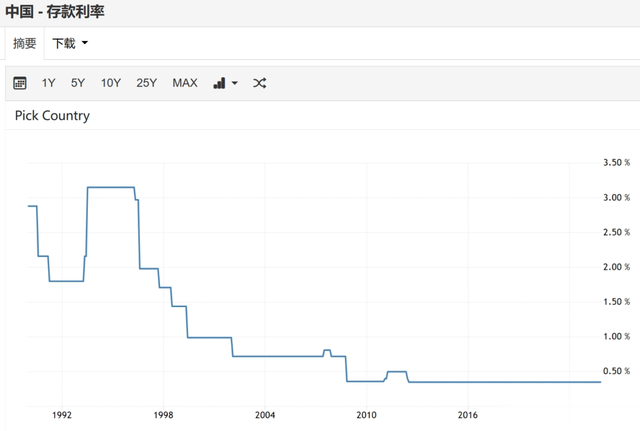Click the 中国 - 存款利率 heading

[x=55, y=11]
